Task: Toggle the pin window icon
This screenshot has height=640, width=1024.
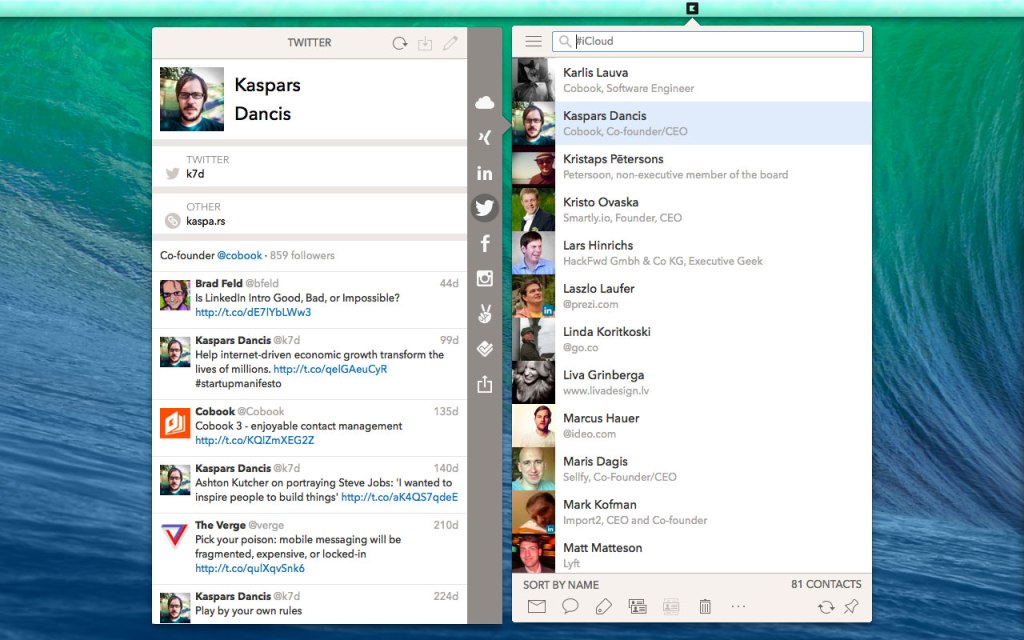Action: coord(851,606)
